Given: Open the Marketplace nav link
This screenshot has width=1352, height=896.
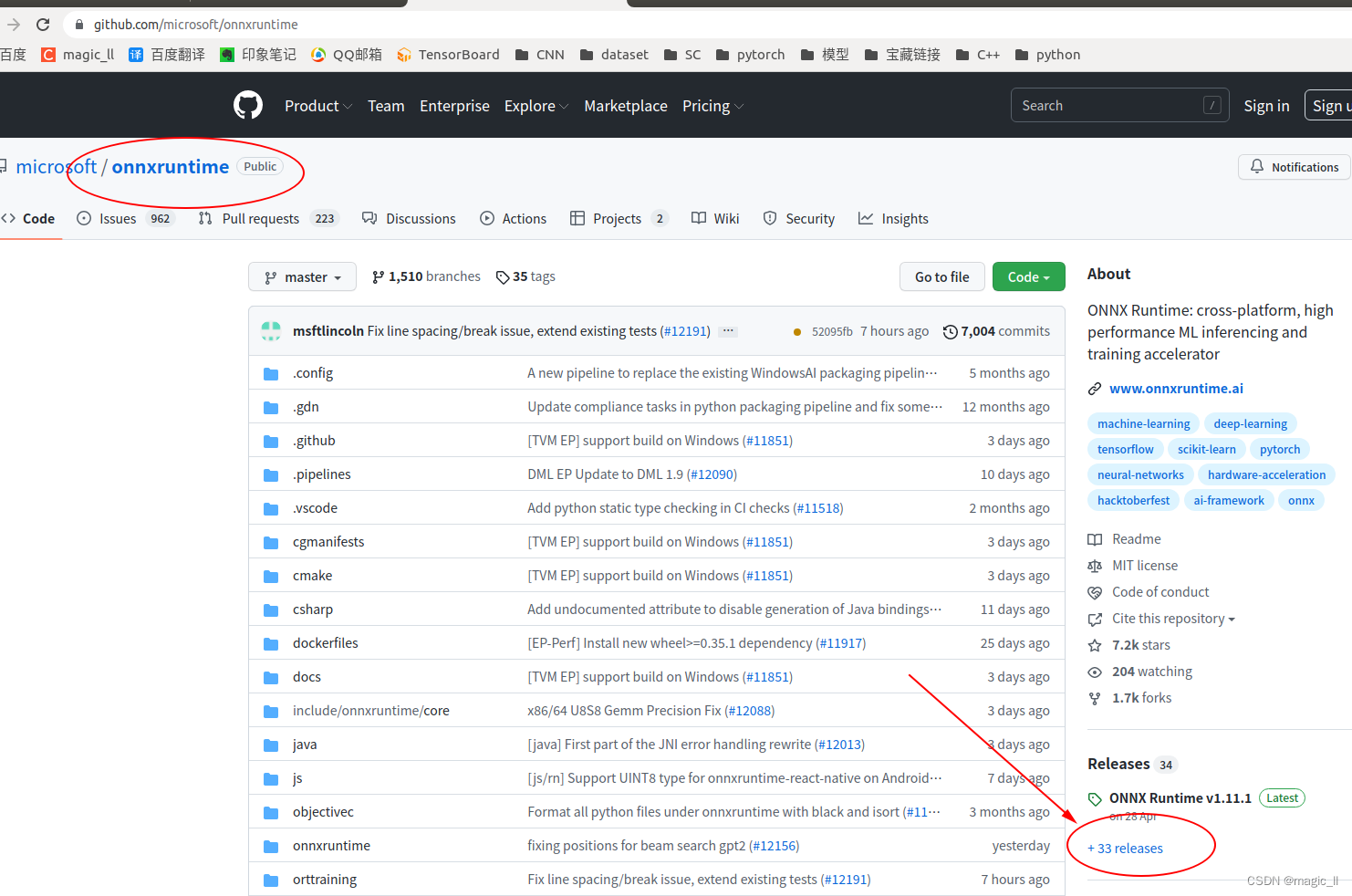Looking at the screenshot, I should click(626, 106).
